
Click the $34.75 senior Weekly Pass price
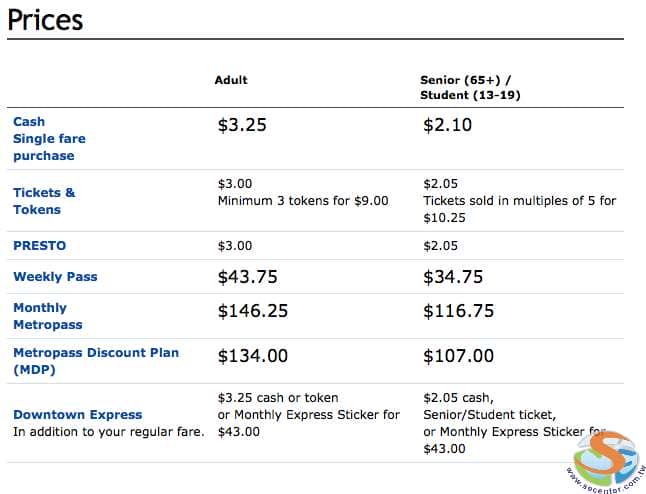click(x=453, y=277)
